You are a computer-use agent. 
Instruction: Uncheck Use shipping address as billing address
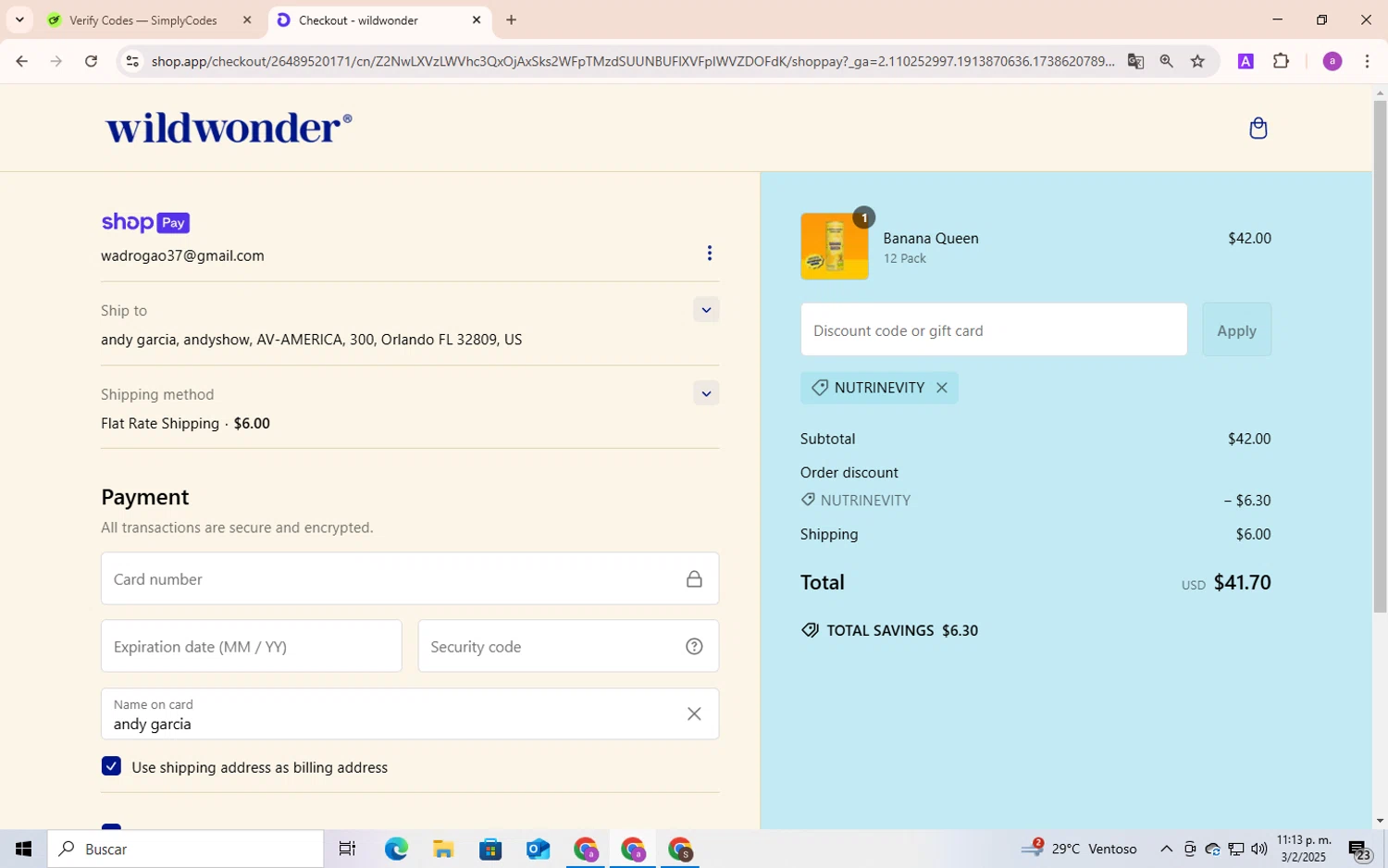click(111, 766)
